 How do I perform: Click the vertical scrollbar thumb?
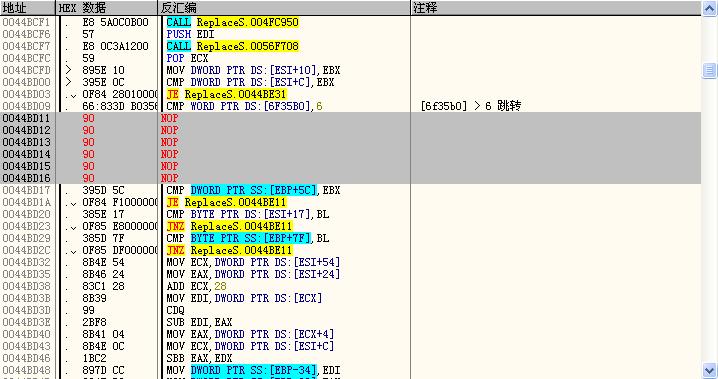(x=710, y=70)
